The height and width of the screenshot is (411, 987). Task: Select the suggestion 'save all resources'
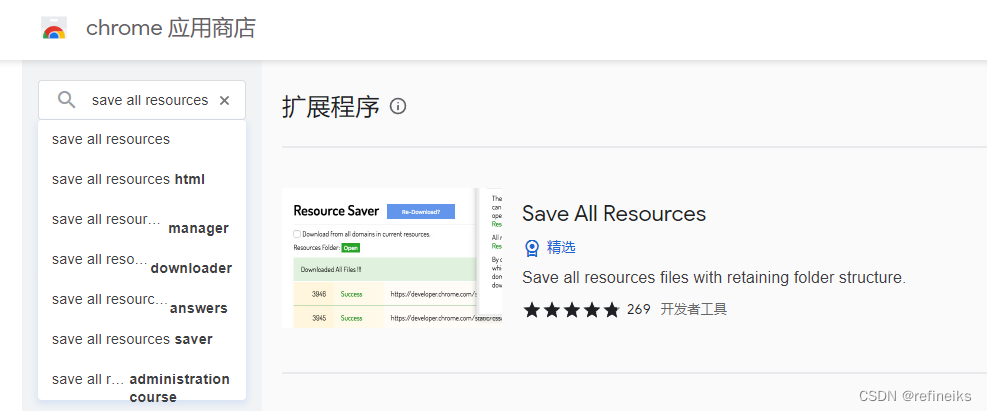[142, 139]
